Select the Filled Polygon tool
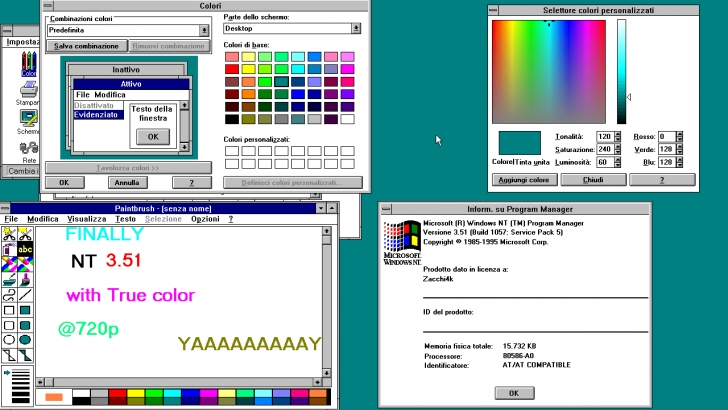 point(25,355)
